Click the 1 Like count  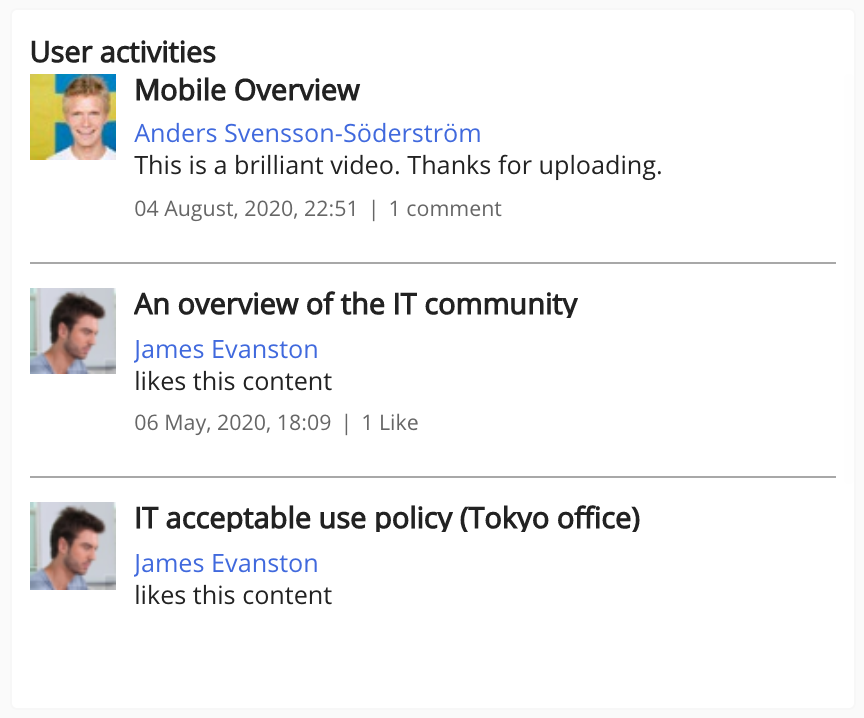390,423
